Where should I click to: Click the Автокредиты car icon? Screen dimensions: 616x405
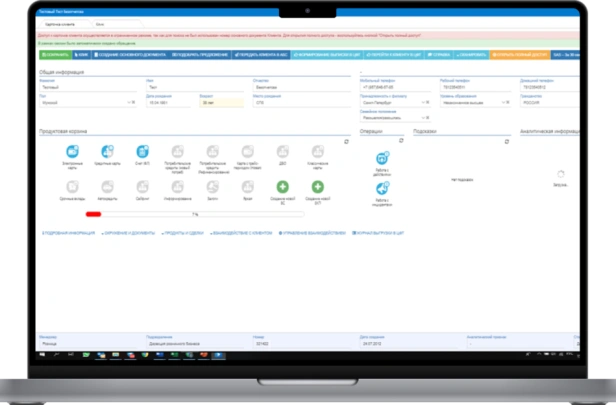click(x=107, y=187)
